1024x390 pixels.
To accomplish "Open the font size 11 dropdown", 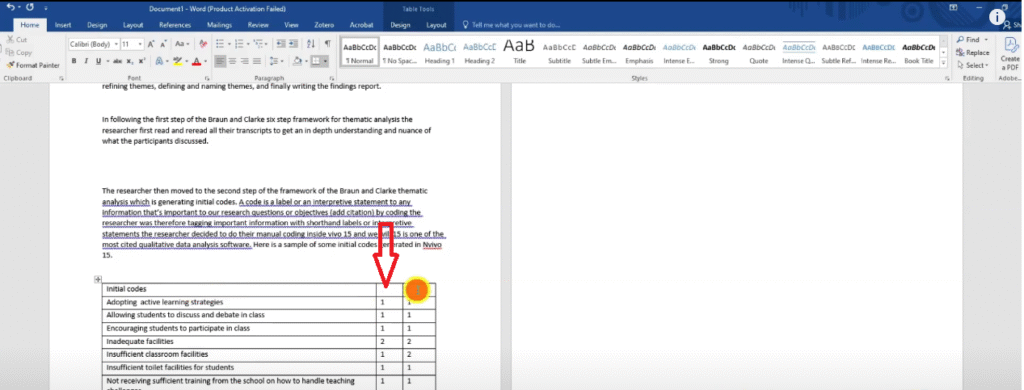I will click(141, 44).
